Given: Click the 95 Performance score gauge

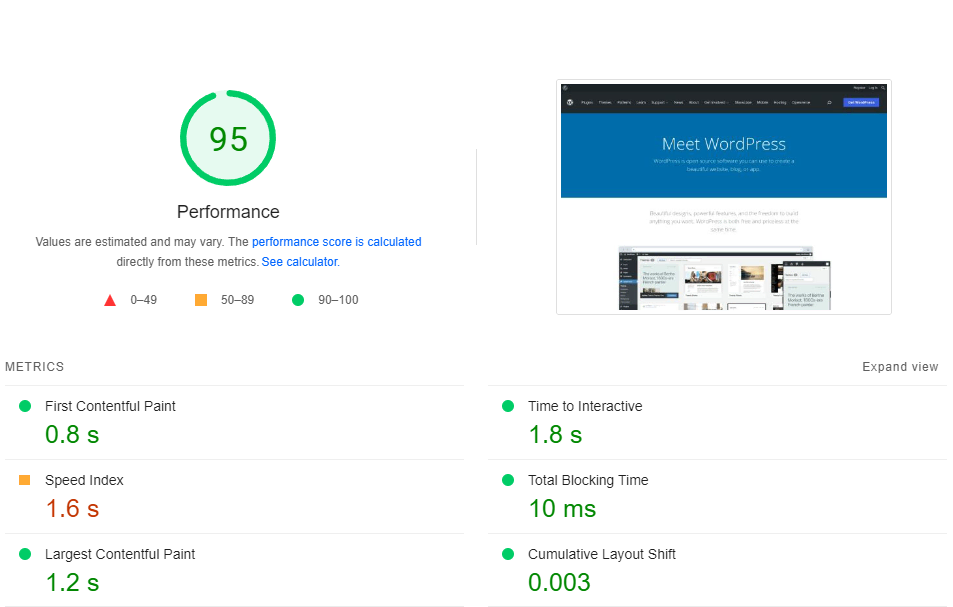Looking at the screenshot, I should point(227,138).
